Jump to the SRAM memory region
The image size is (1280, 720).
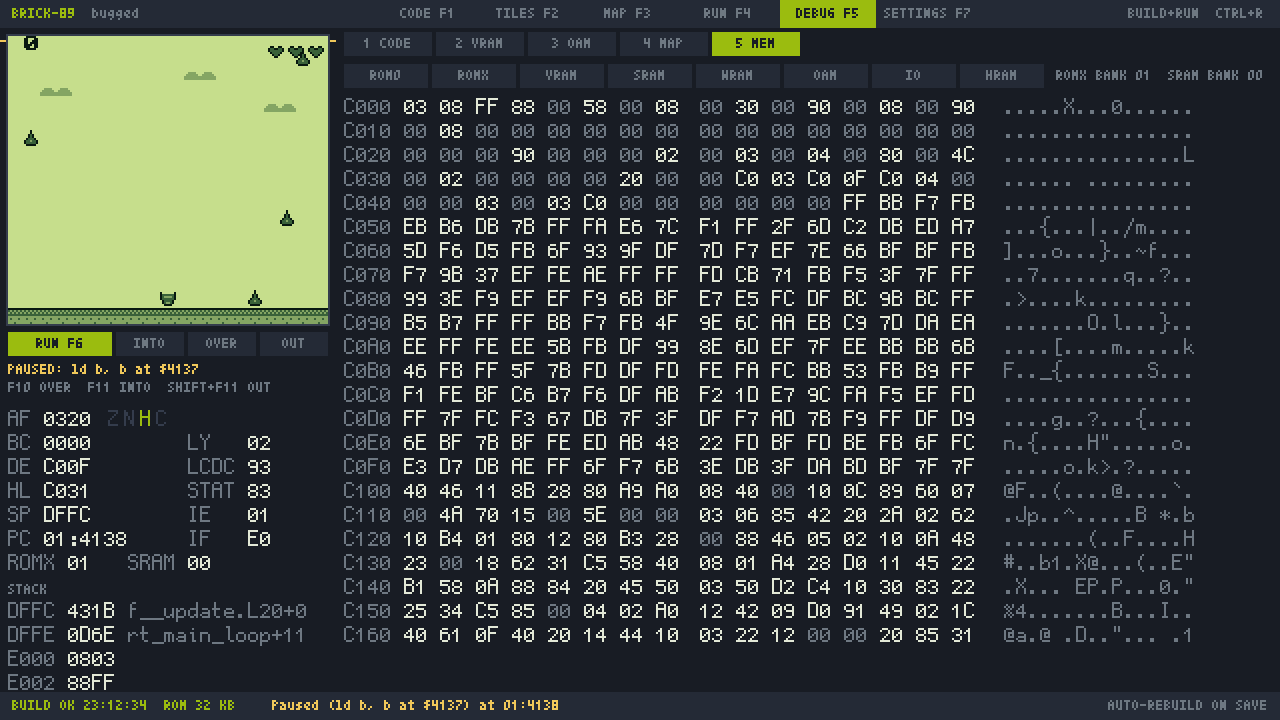[649, 75]
